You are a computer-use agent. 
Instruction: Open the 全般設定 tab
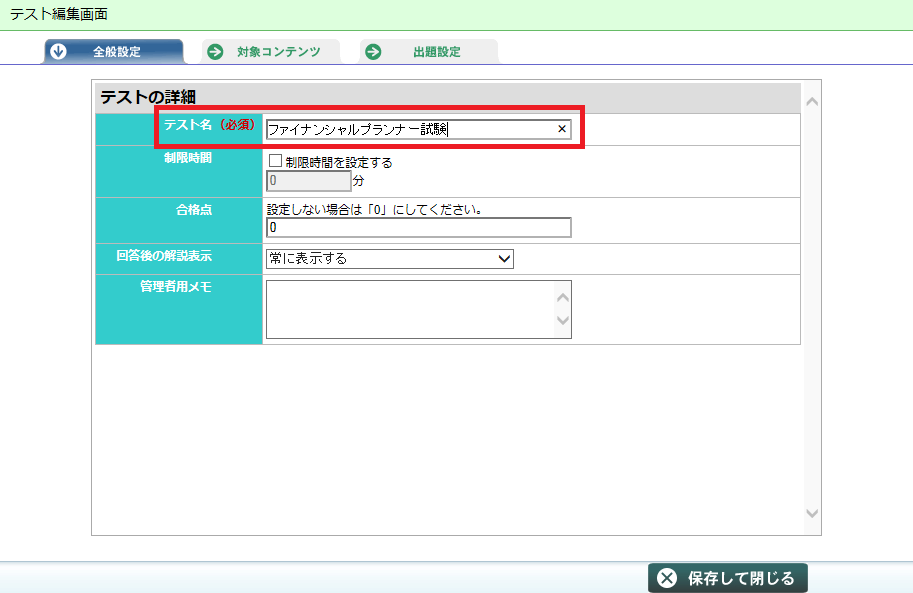[x=114, y=51]
